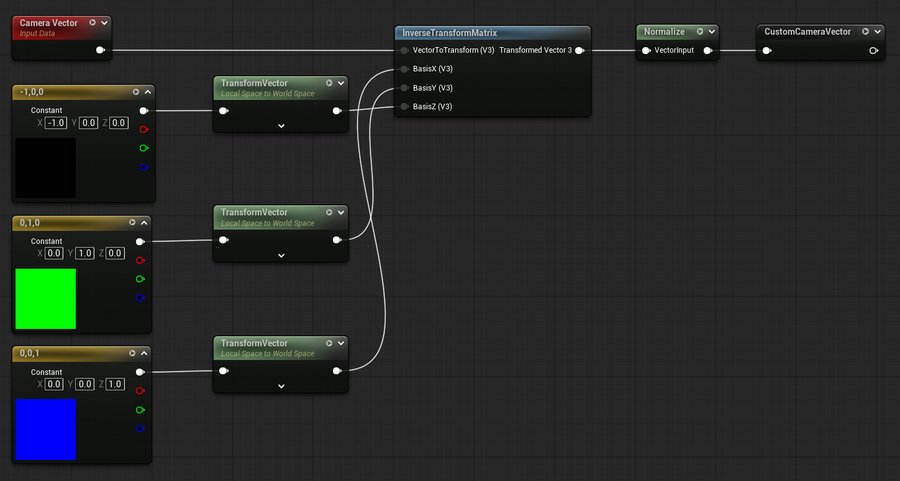Click the X value field of -1,0,0
Image resolution: width=900 pixels, height=481 pixels.
point(56,123)
